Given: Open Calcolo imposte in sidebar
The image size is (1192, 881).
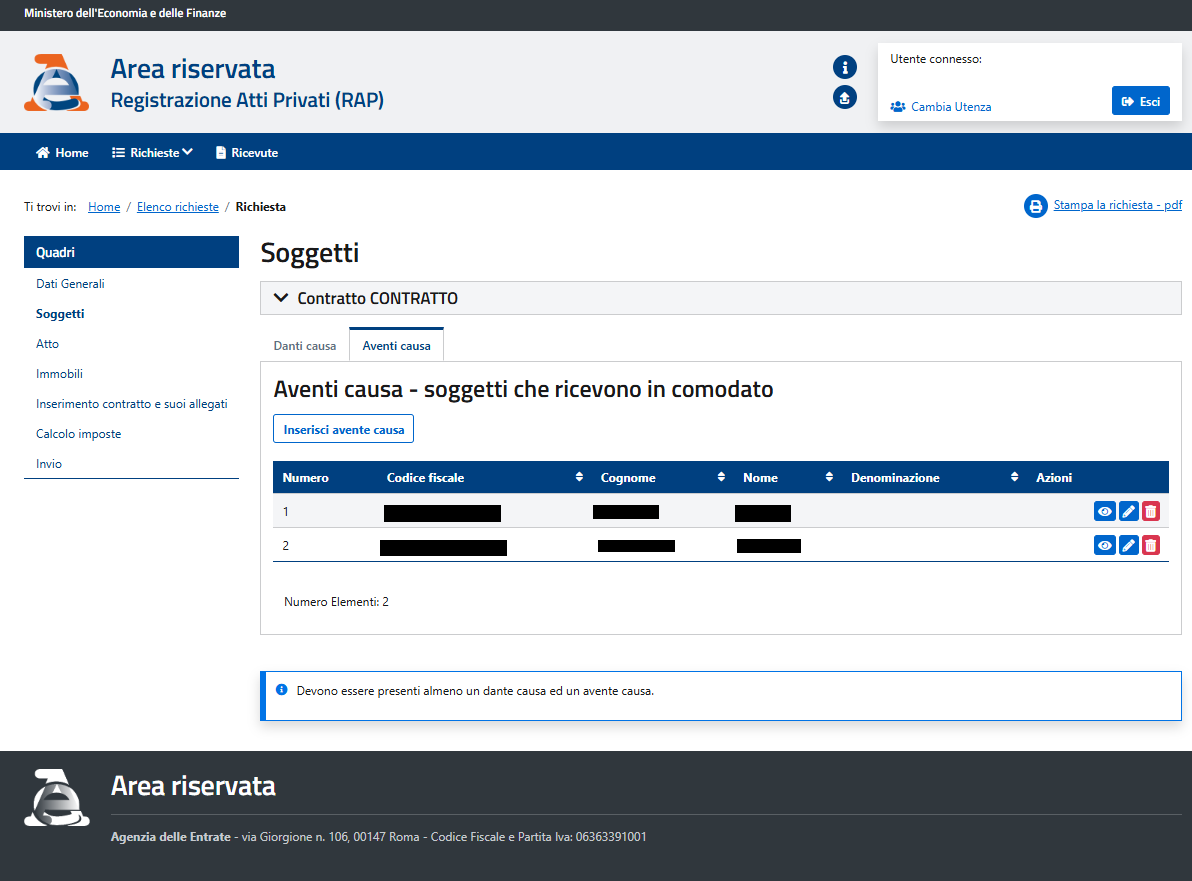Looking at the screenshot, I should pyautogui.click(x=78, y=434).
